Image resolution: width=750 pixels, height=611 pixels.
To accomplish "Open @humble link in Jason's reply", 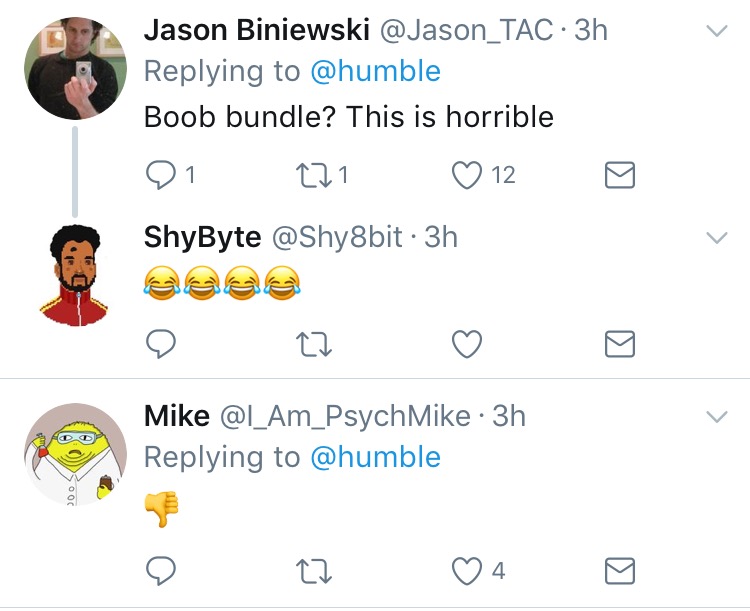I will (x=375, y=72).
